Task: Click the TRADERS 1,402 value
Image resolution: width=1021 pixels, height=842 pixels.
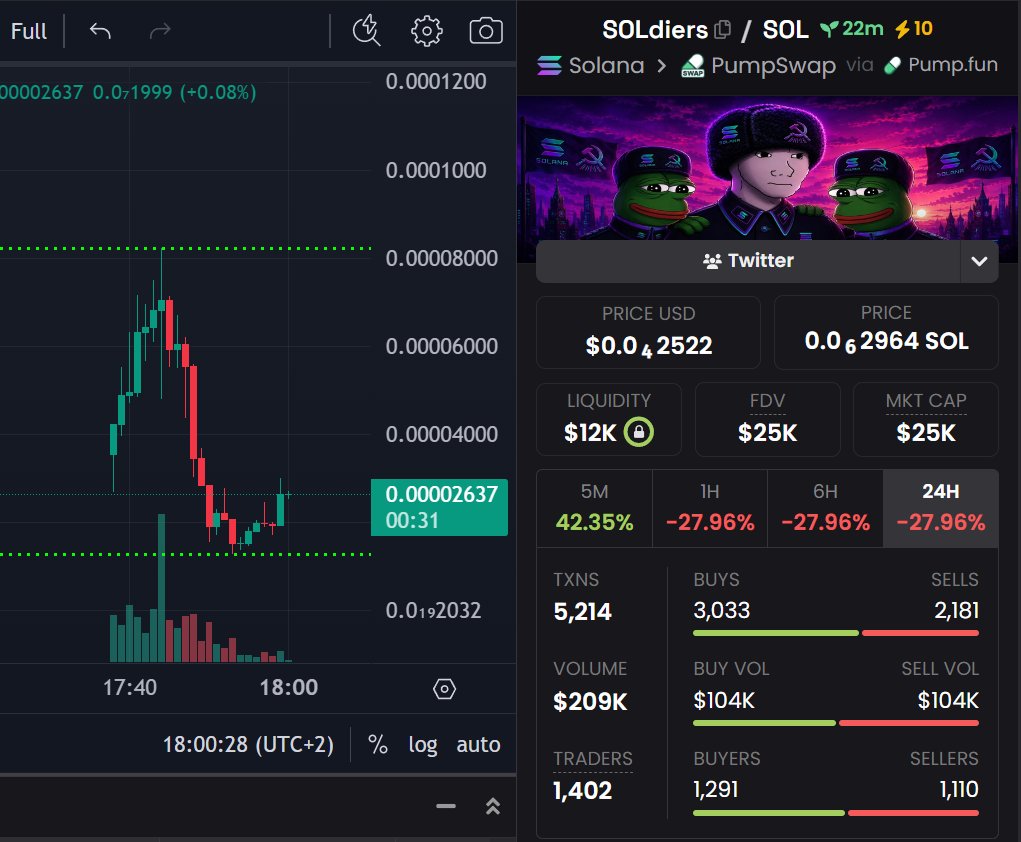Action: (x=582, y=790)
